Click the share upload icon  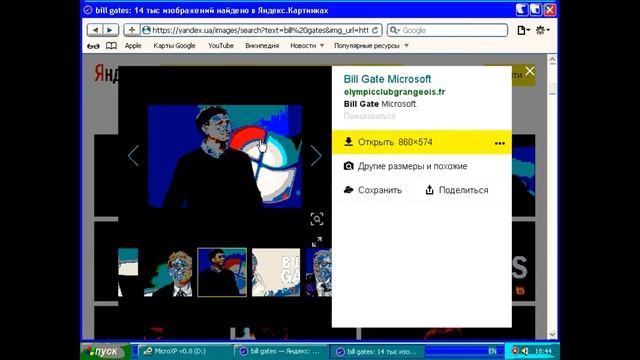429,189
